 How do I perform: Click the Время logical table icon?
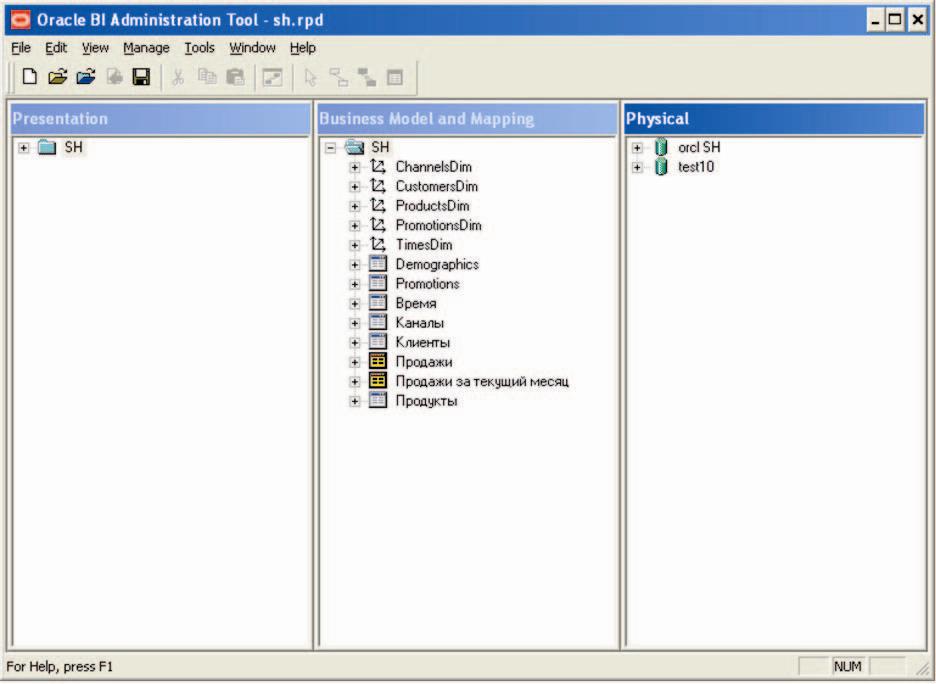[378, 303]
